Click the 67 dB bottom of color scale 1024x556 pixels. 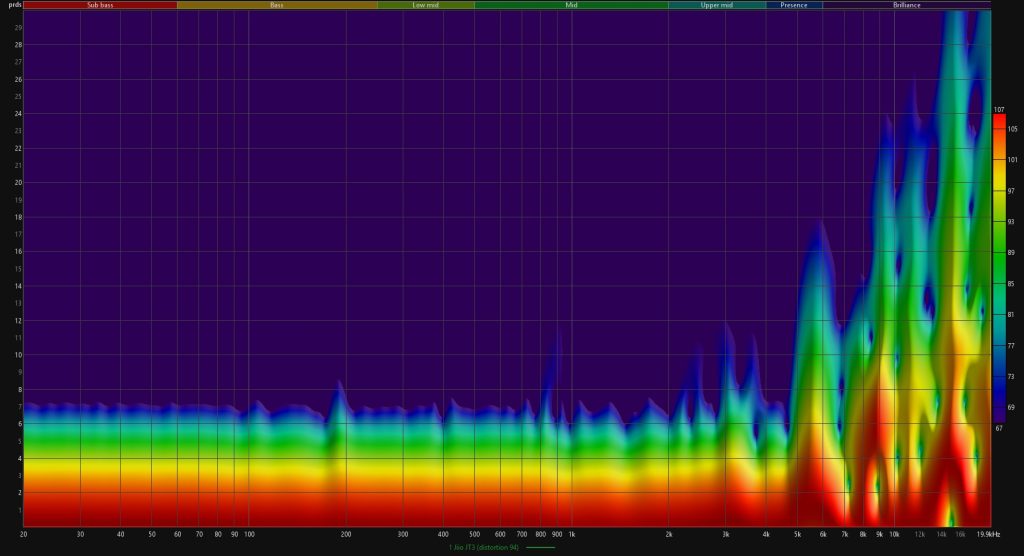pyautogui.click(x=998, y=420)
